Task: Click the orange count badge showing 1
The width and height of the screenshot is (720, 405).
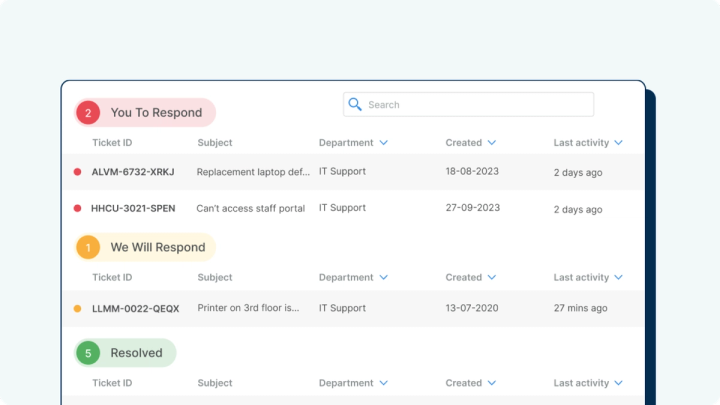Action: [x=88, y=247]
